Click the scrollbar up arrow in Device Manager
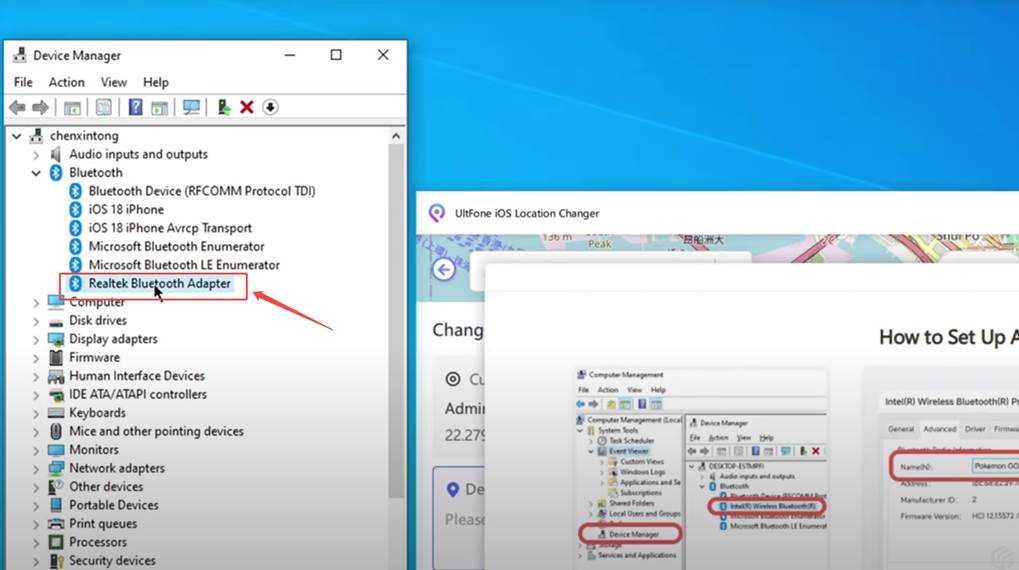The image size is (1019, 570). coord(396,136)
